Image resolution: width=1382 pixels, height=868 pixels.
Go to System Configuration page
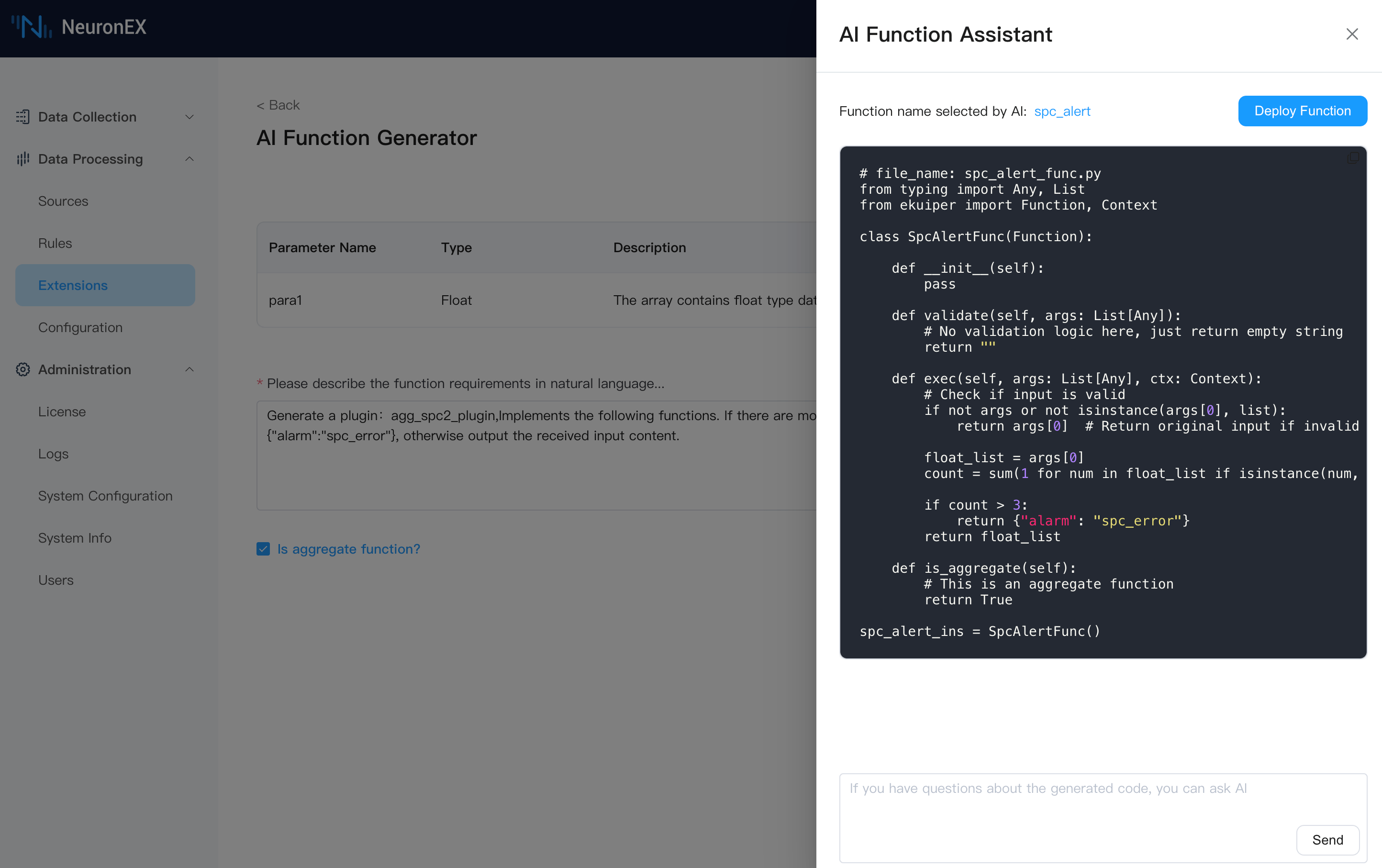click(x=105, y=496)
